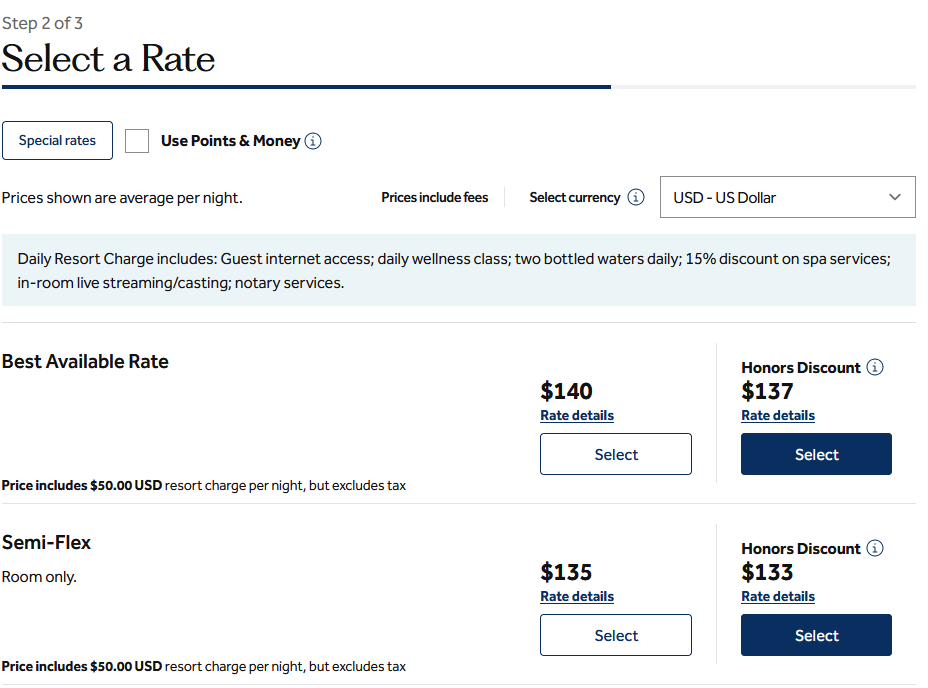View Rate details for $133 Honors rate
The width and height of the screenshot is (928, 688).
(778, 596)
